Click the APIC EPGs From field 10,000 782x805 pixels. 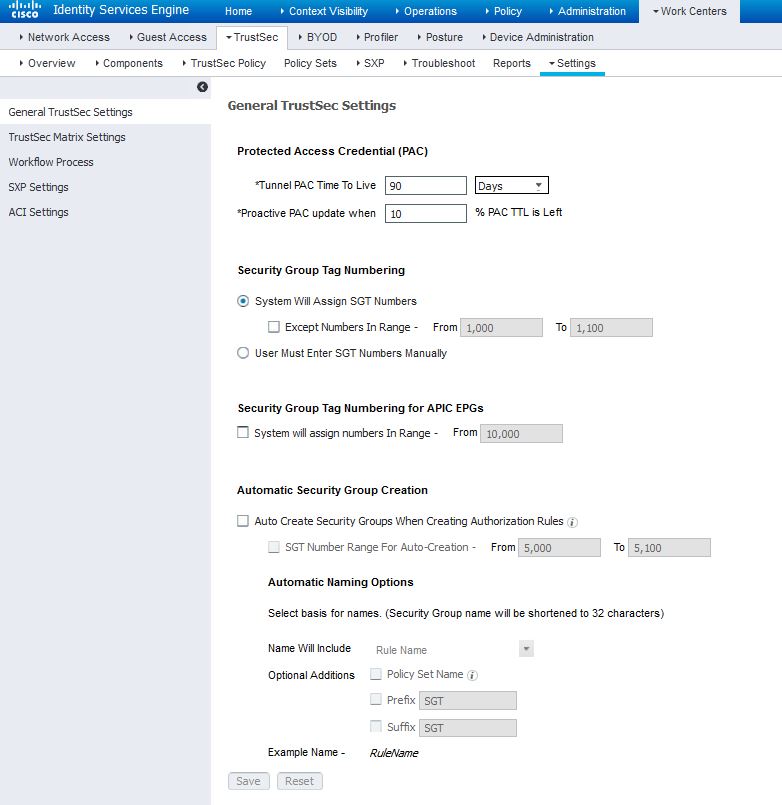click(x=521, y=433)
